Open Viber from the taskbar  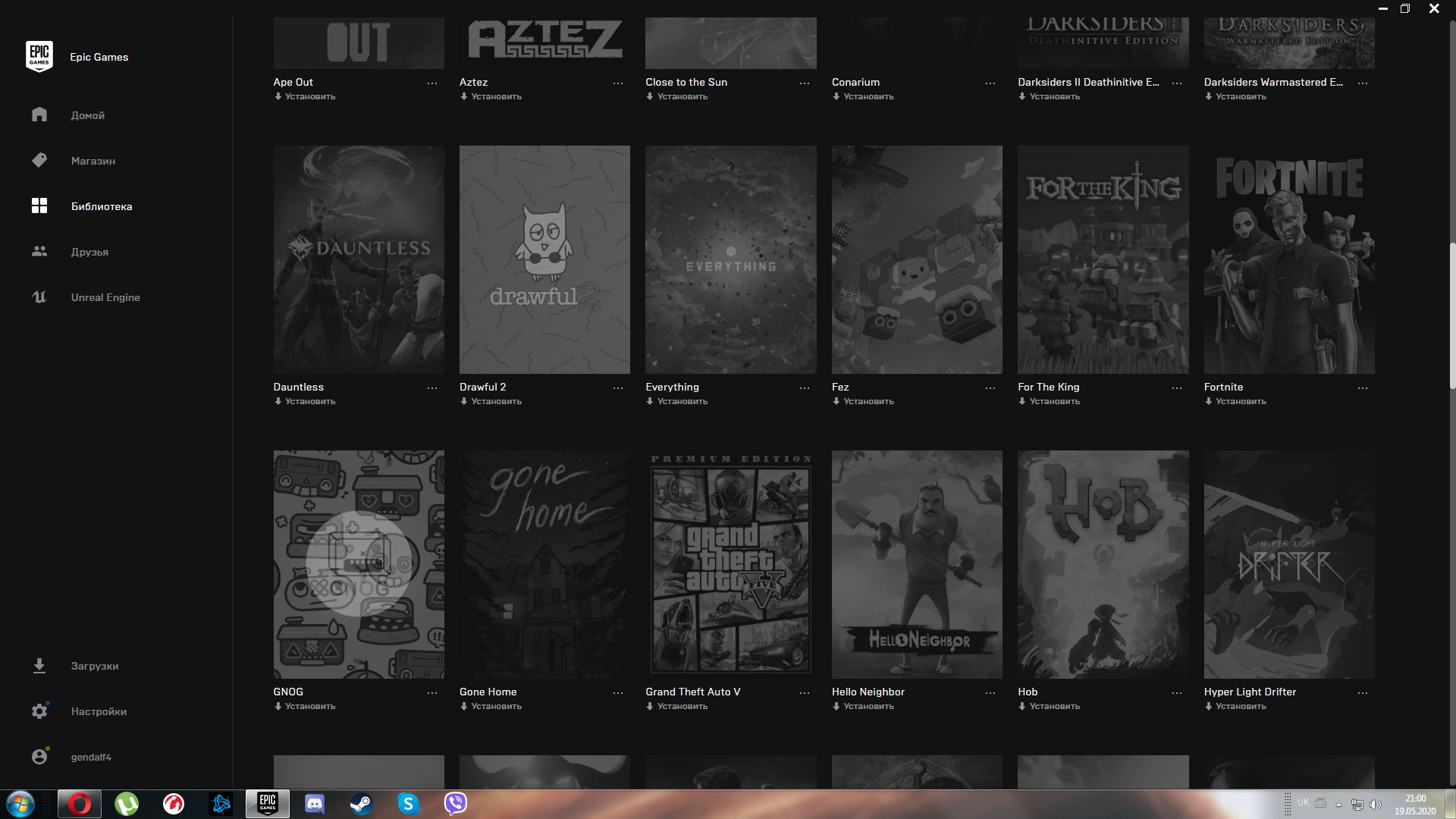click(x=455, y=804)
